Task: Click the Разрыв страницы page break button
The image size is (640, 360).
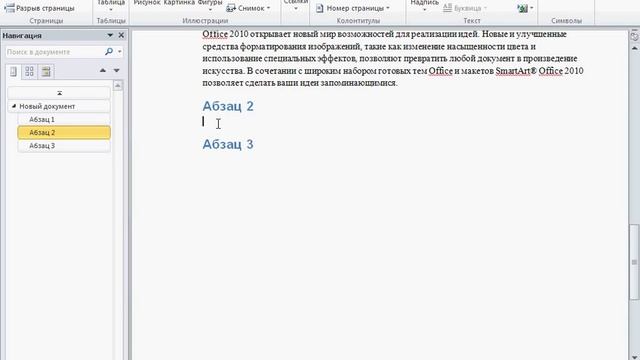Action: (x=39, y=8)
